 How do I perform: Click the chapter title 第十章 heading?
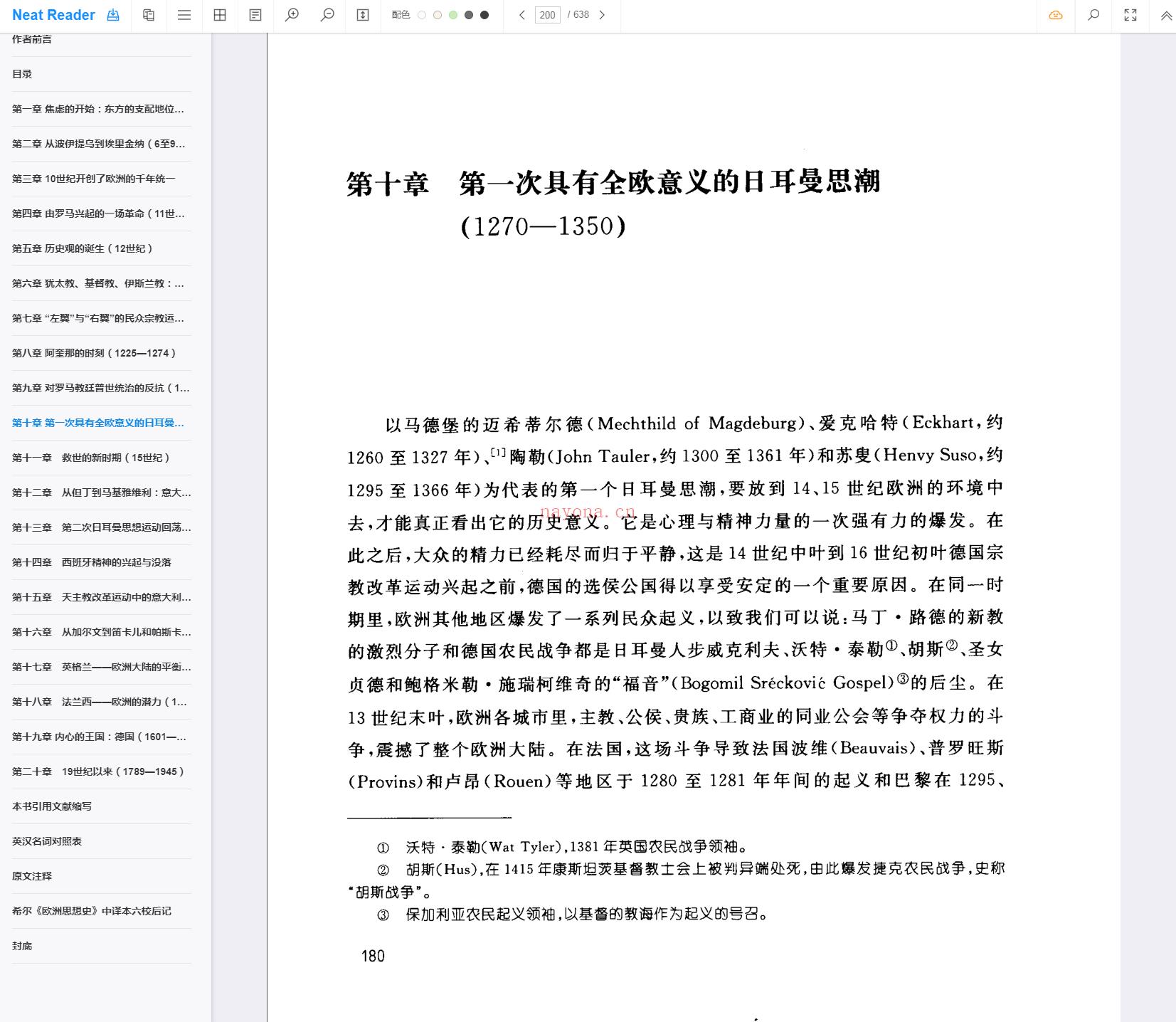click(613, 183)
